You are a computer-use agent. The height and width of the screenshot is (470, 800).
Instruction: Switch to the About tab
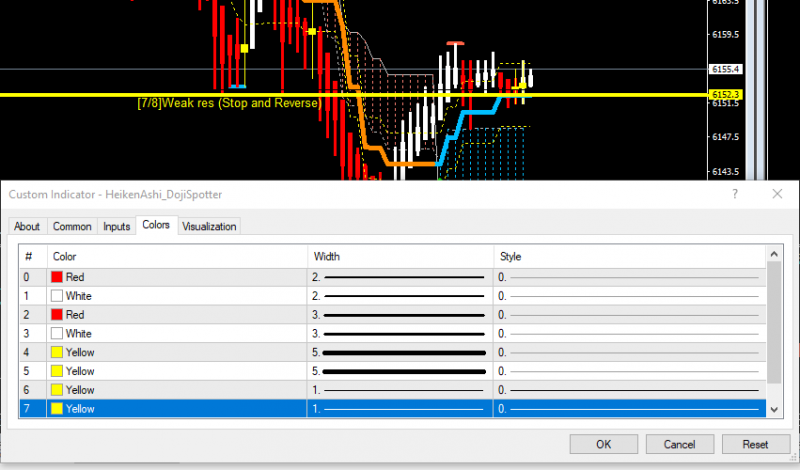point(27,226)
